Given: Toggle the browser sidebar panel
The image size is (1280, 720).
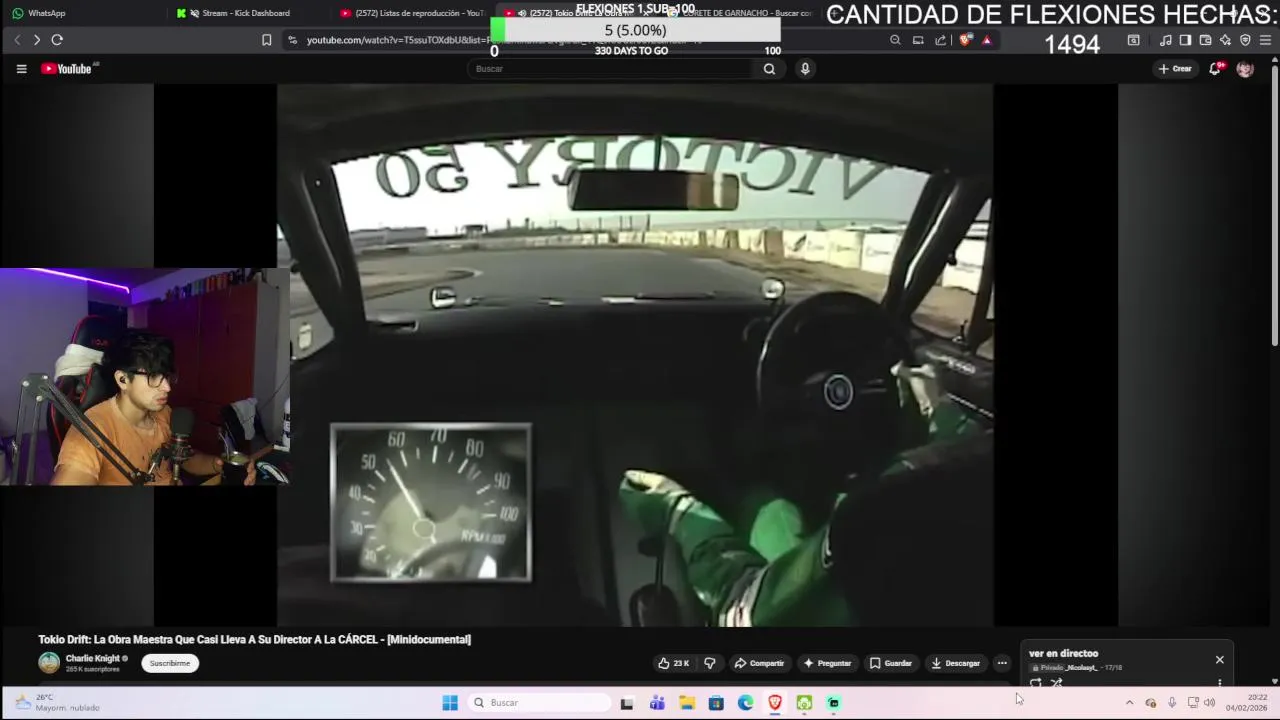Looking at the screenshot, I should coord(1185,40).
